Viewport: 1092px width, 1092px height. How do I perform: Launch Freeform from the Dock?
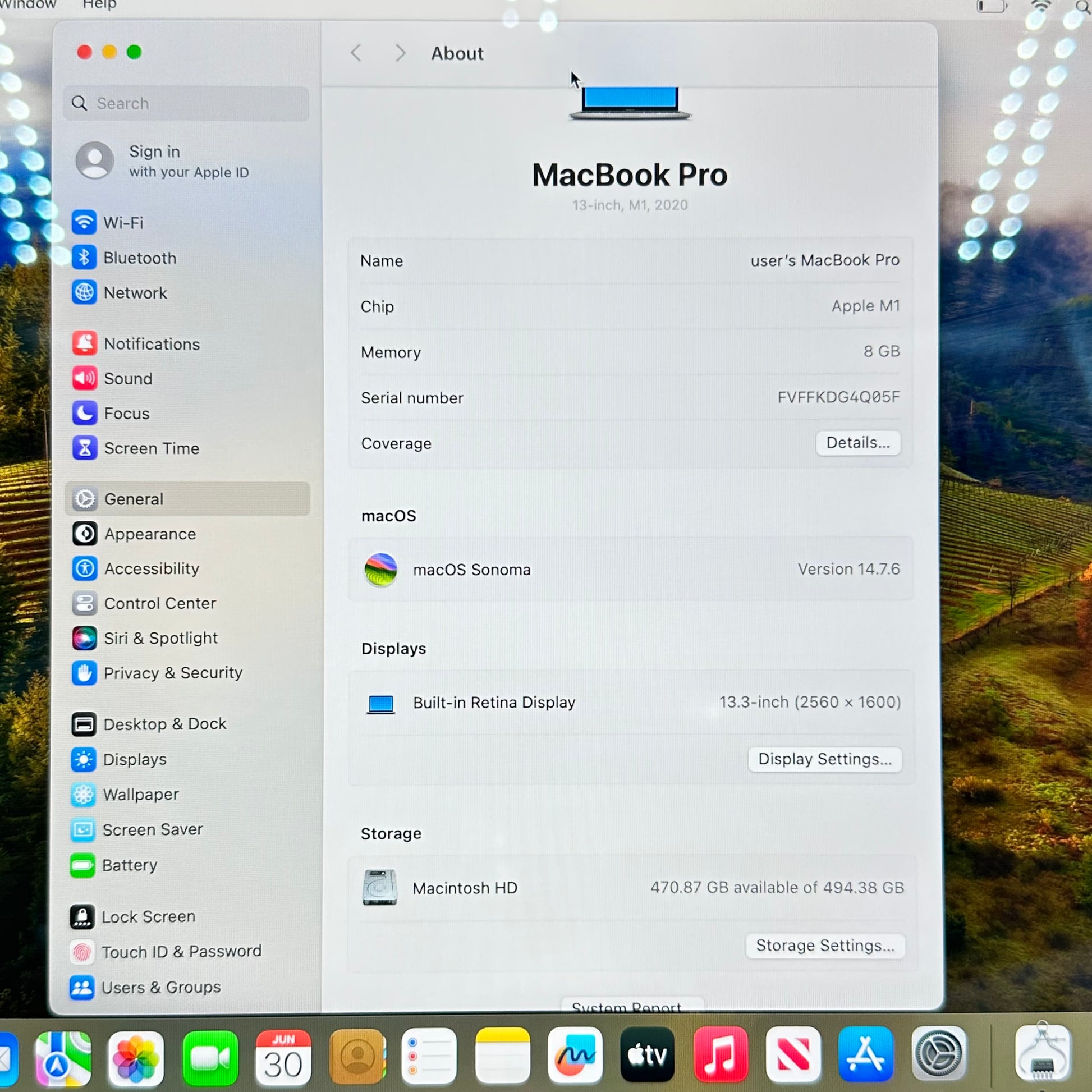575,1054
